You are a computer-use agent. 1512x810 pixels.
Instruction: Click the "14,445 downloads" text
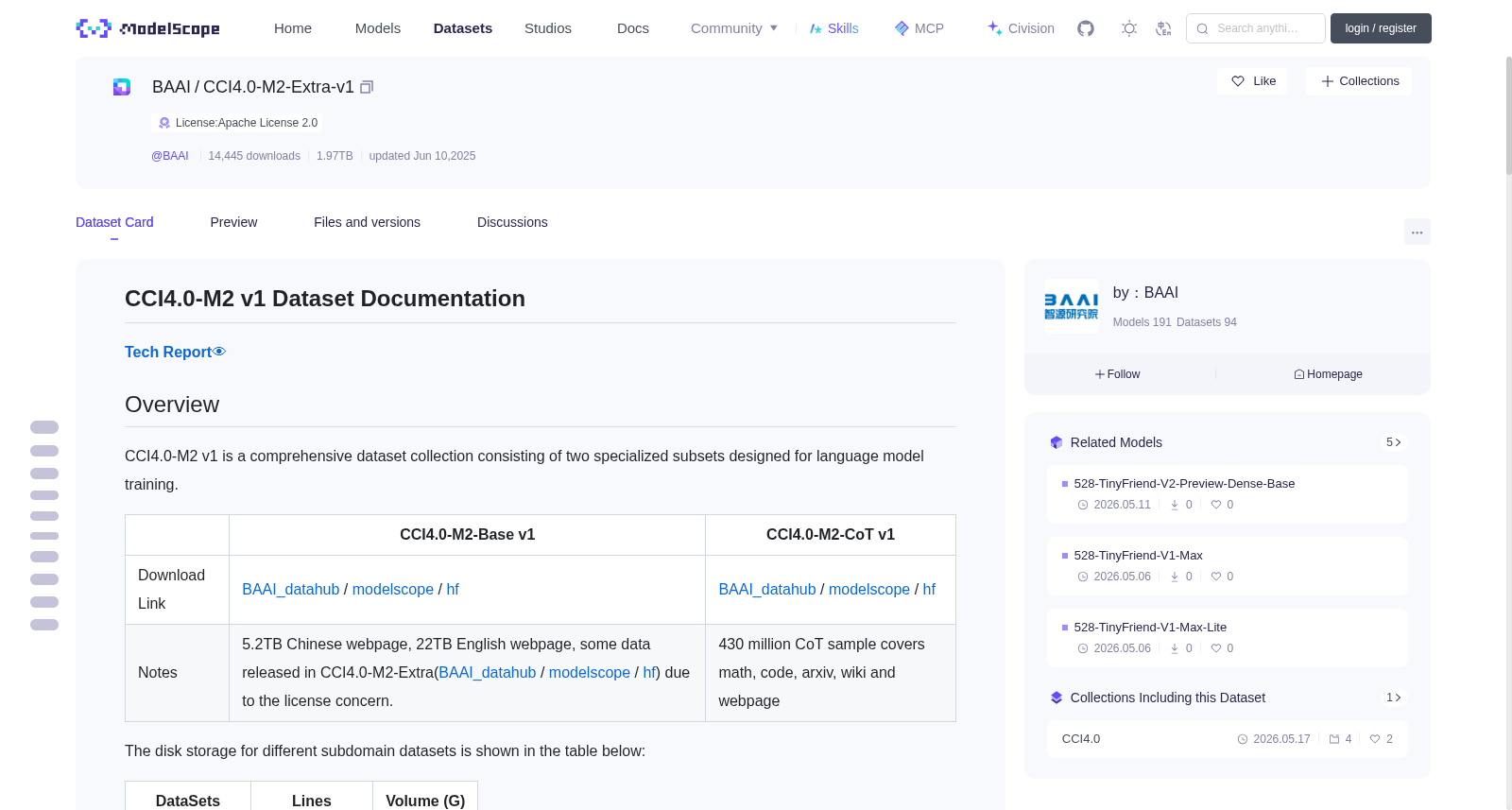254,156
